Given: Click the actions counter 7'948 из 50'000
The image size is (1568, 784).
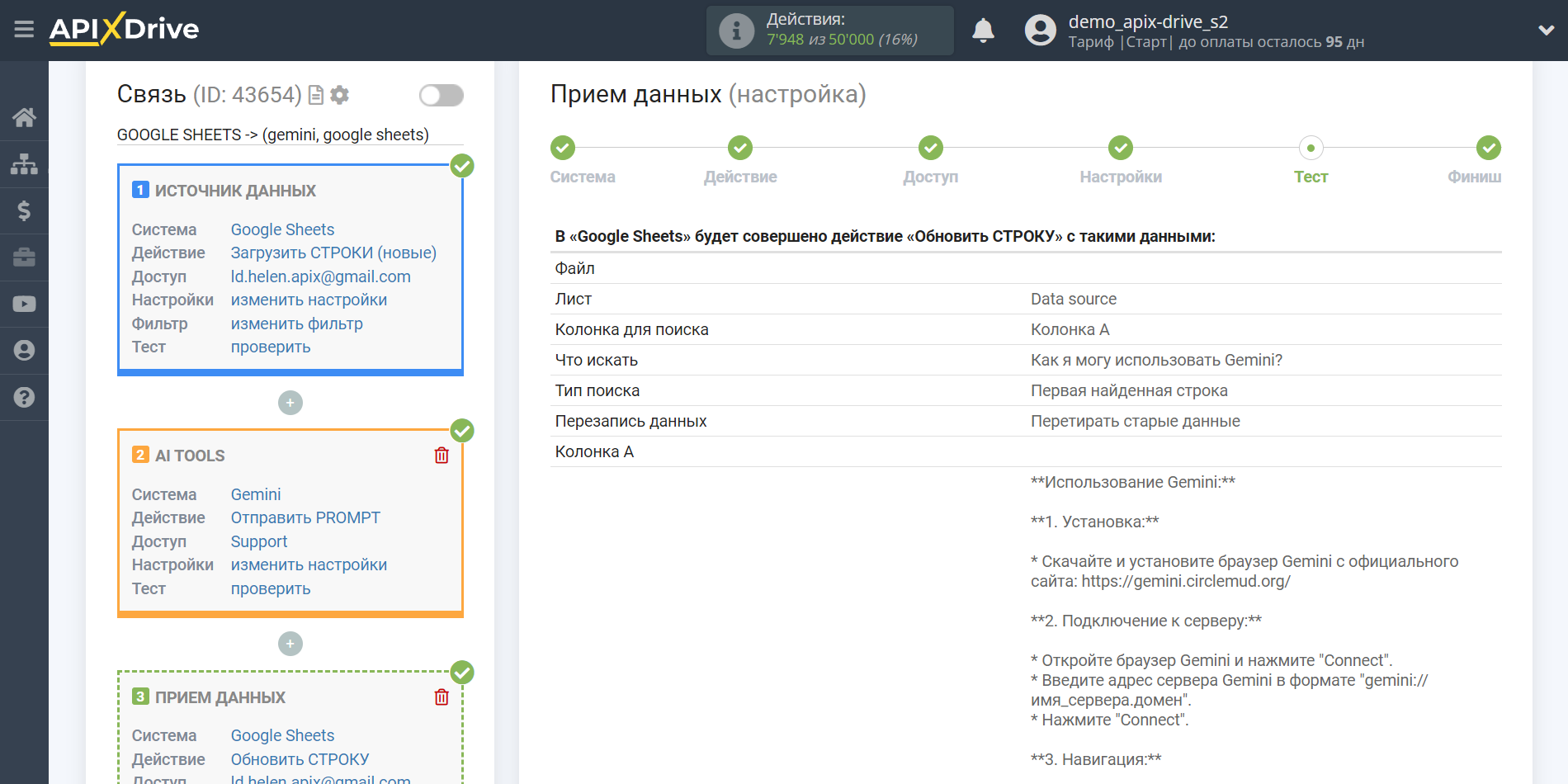Looking at the screenshot, I should [842, 40].
